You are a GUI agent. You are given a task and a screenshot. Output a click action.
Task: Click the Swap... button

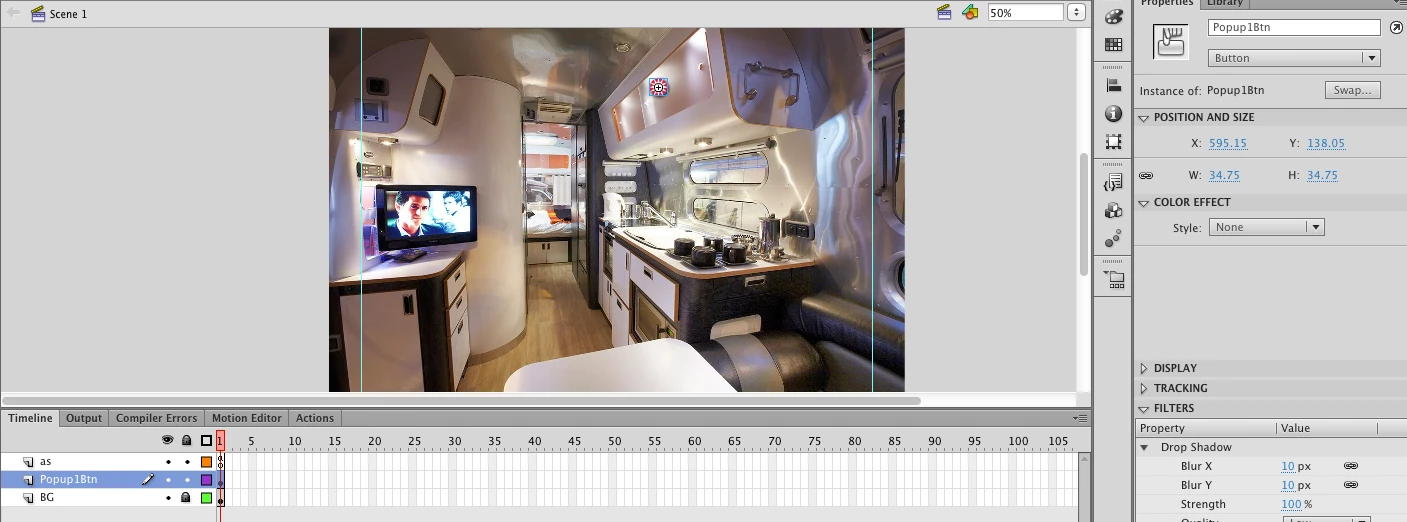click(x=1353, y=90)
